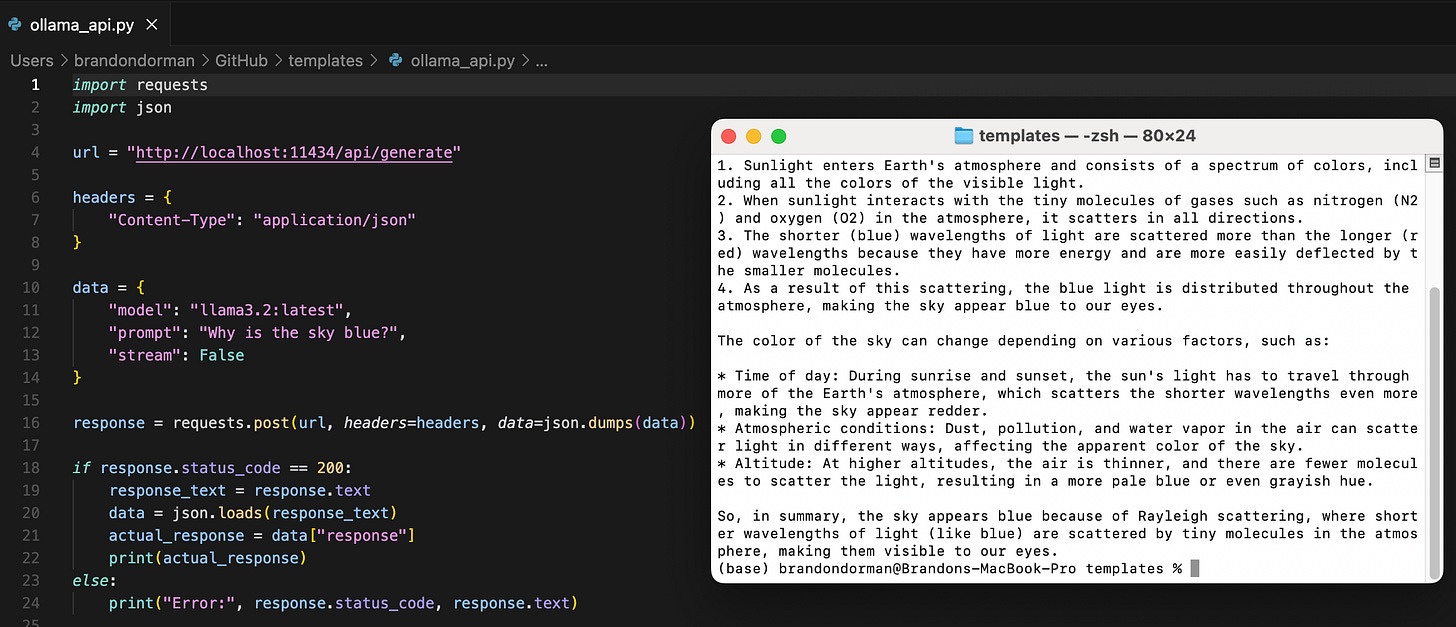The height and width of the screenshot is (627, 1456).
Task: Click the print("Error:") statement line
Action: click(344, 603)
